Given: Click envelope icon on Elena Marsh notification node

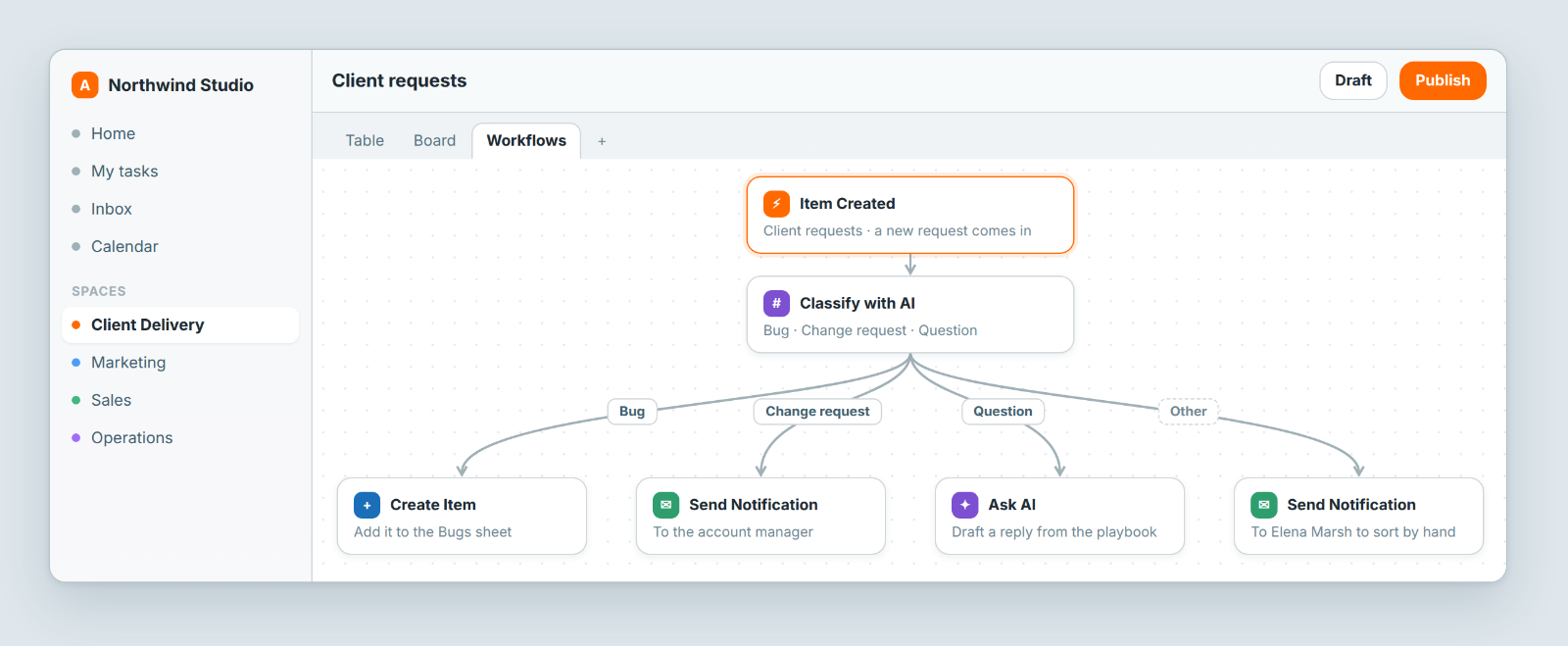Looking at the screenshot, I should (1263, 505).
